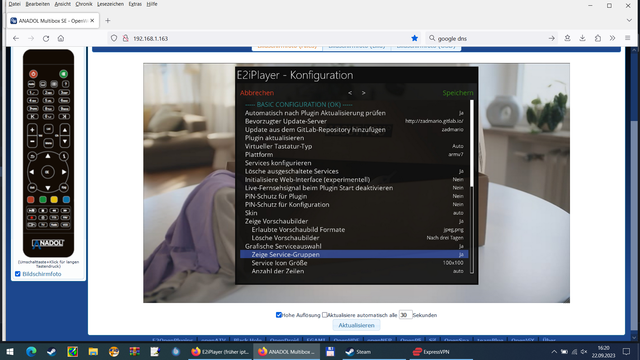Screen dimensions: 640x360
Task: Open a new browser tab with plus
Action: (108, 20)
